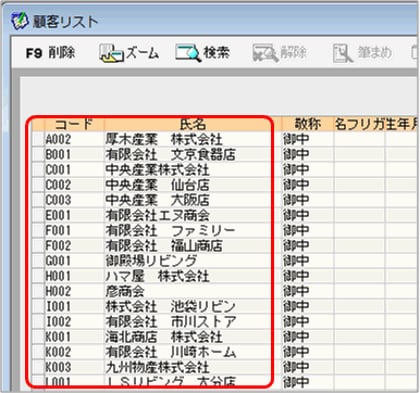Select the 筆まめ toolbar icon
The image size is (420, 393).
[343, 53]
